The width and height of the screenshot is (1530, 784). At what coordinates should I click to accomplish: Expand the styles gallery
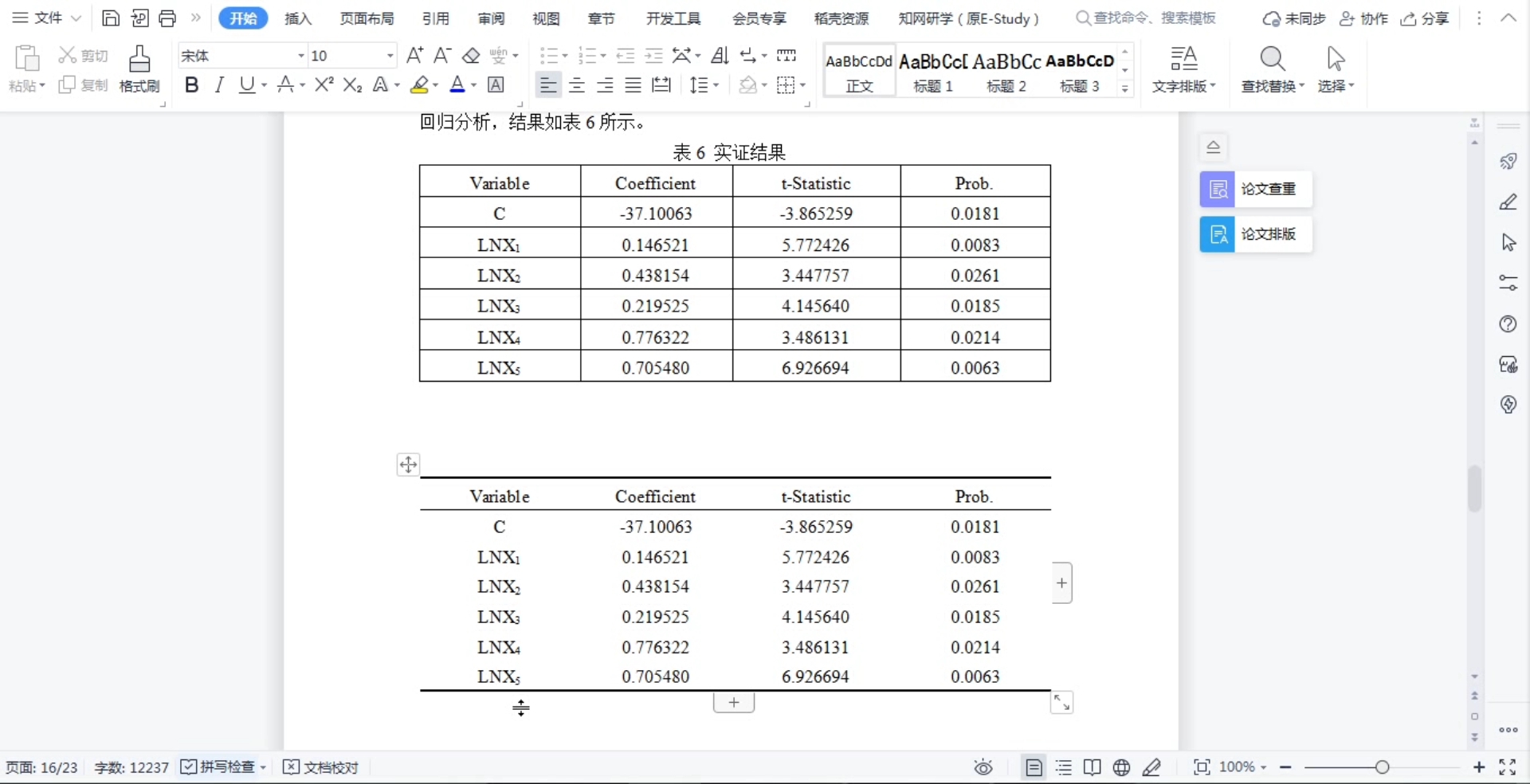1125,88
